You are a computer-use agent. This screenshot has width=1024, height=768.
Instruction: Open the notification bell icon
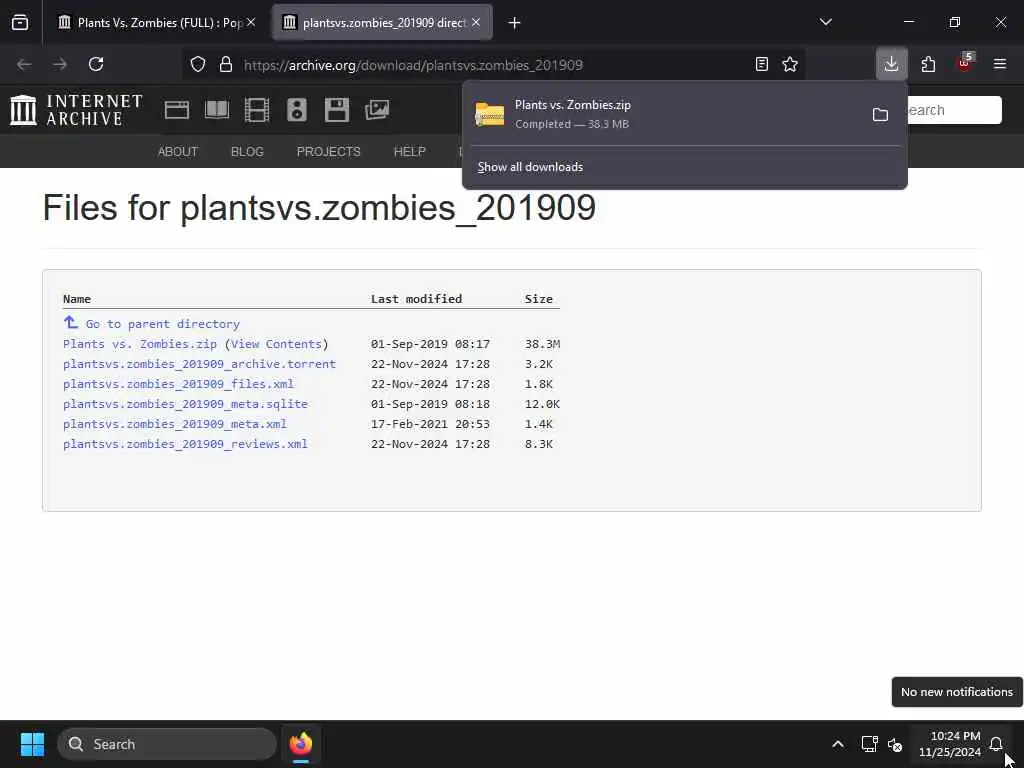996,744
